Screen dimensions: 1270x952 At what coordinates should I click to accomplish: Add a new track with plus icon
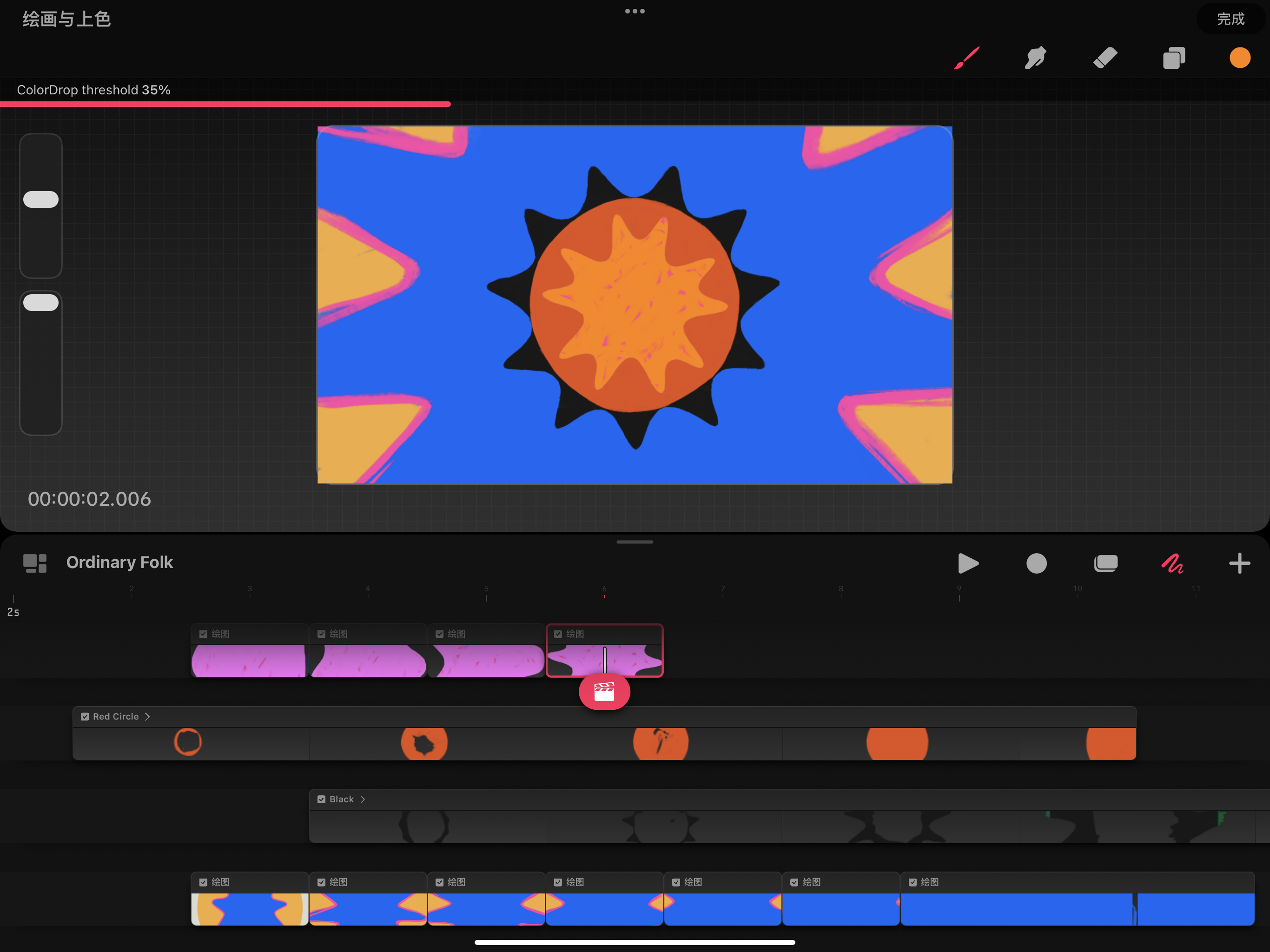1240,563
